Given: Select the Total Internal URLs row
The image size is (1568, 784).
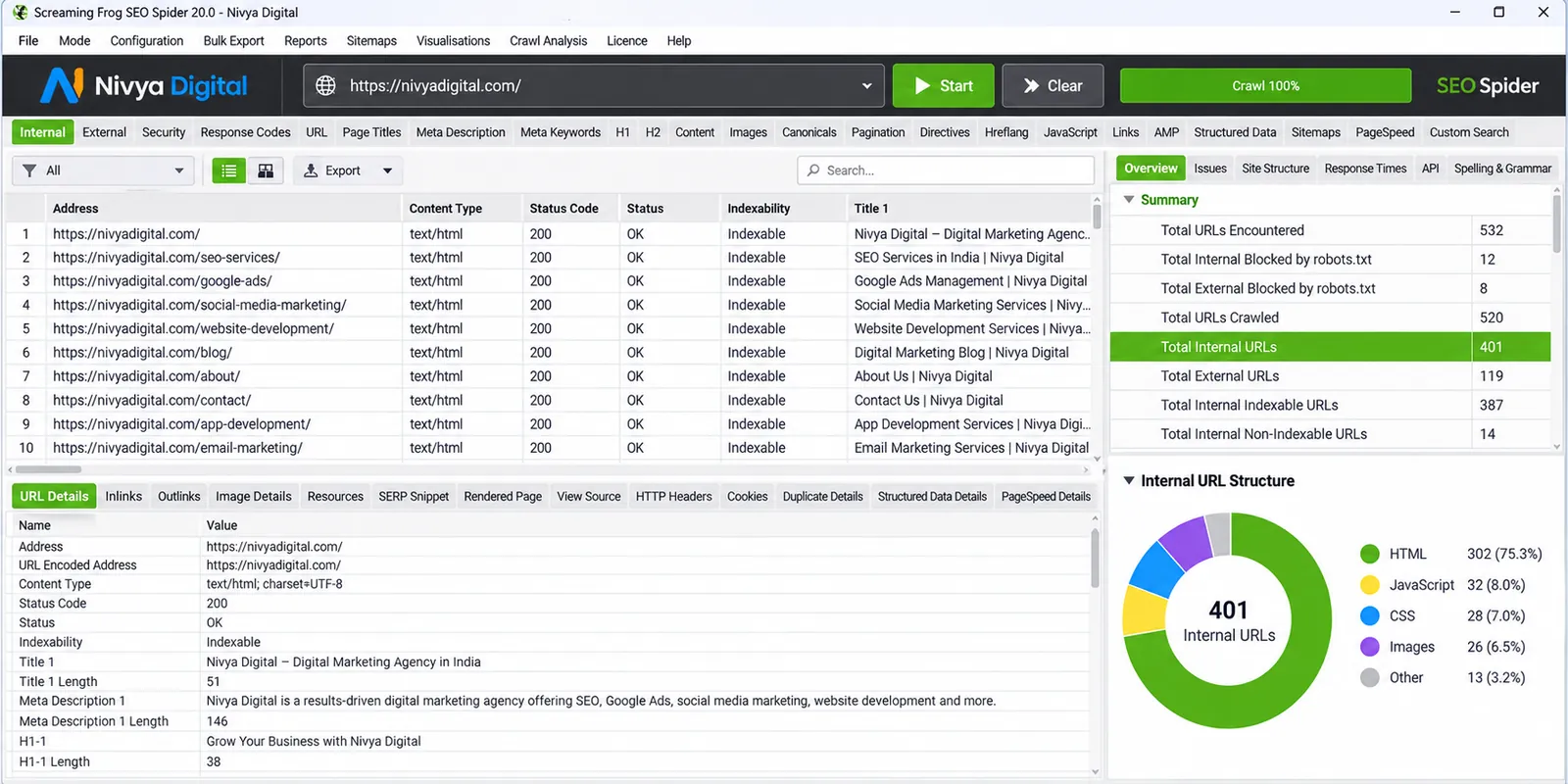Looking at the screenshot, I should click(x=1330, y=347).
